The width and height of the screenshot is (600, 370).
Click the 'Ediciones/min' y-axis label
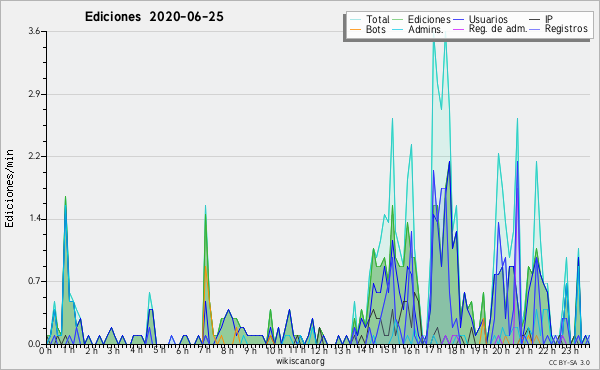[9, 188]
